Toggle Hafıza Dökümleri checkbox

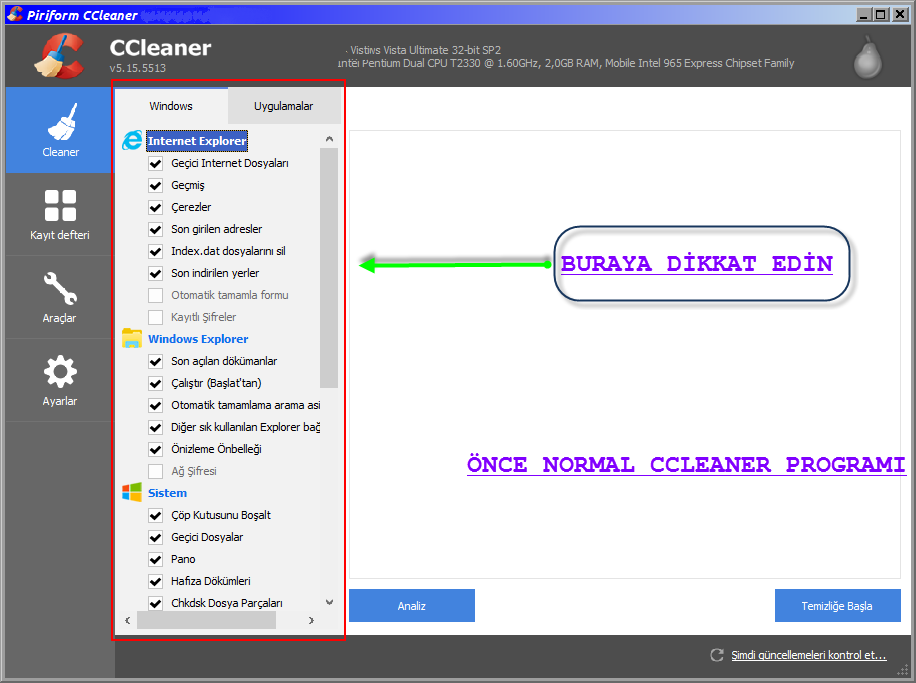(x=155, y=581)
